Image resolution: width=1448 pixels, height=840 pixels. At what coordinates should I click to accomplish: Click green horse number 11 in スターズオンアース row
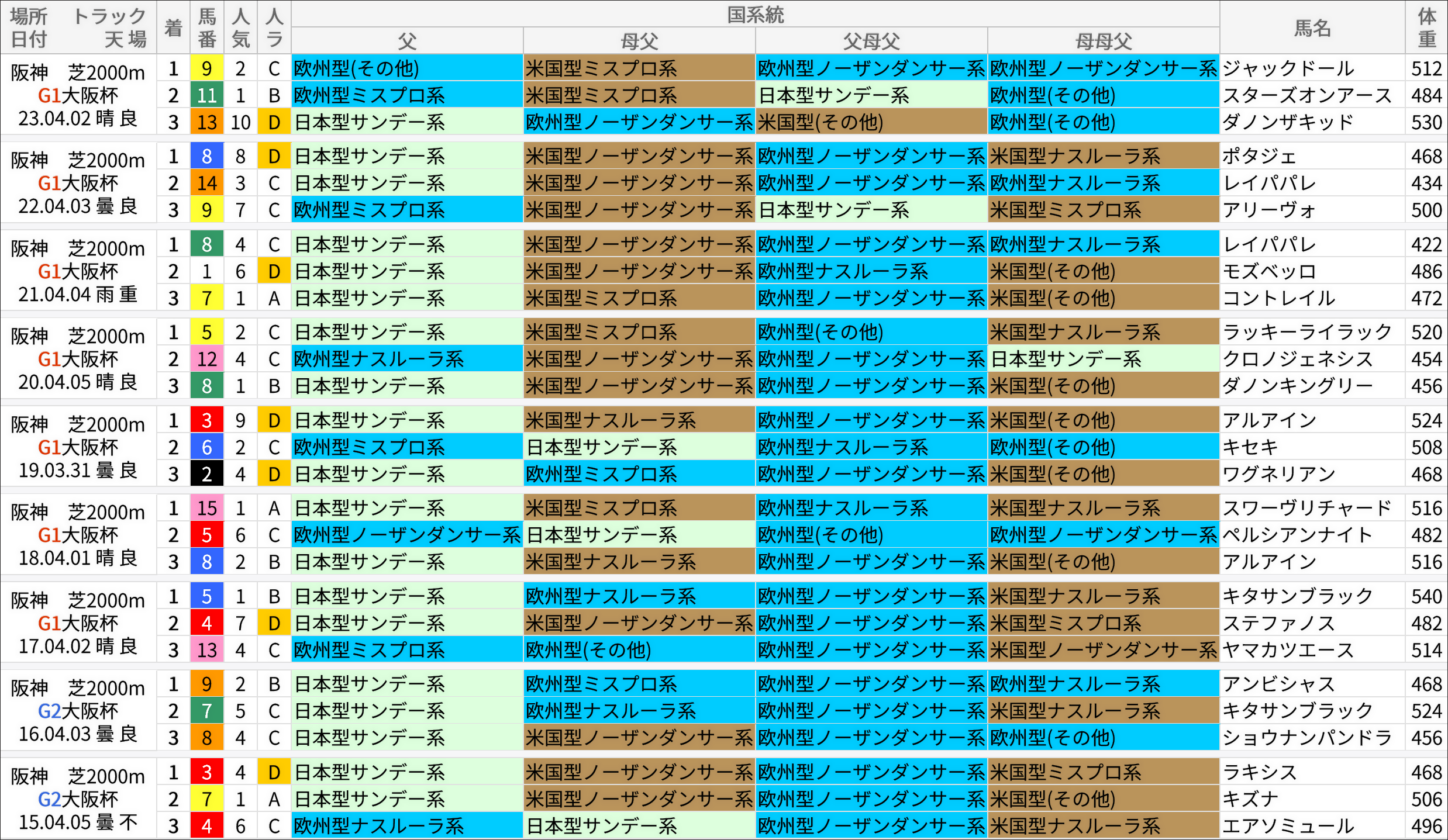(207, 96)
